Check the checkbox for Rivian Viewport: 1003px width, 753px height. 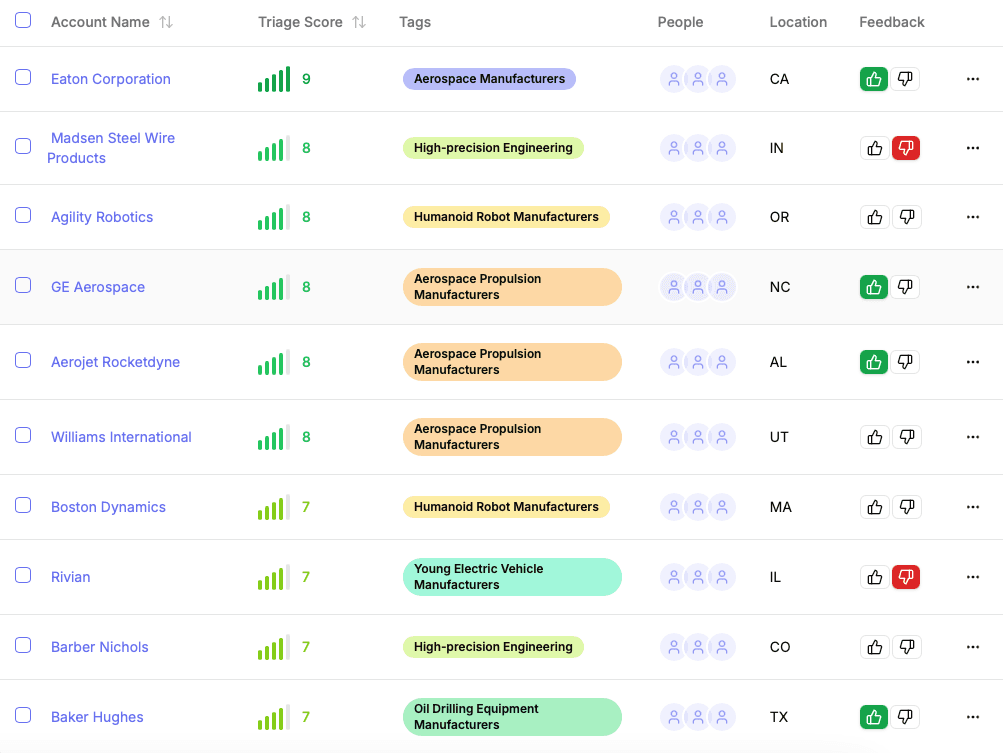23,577
